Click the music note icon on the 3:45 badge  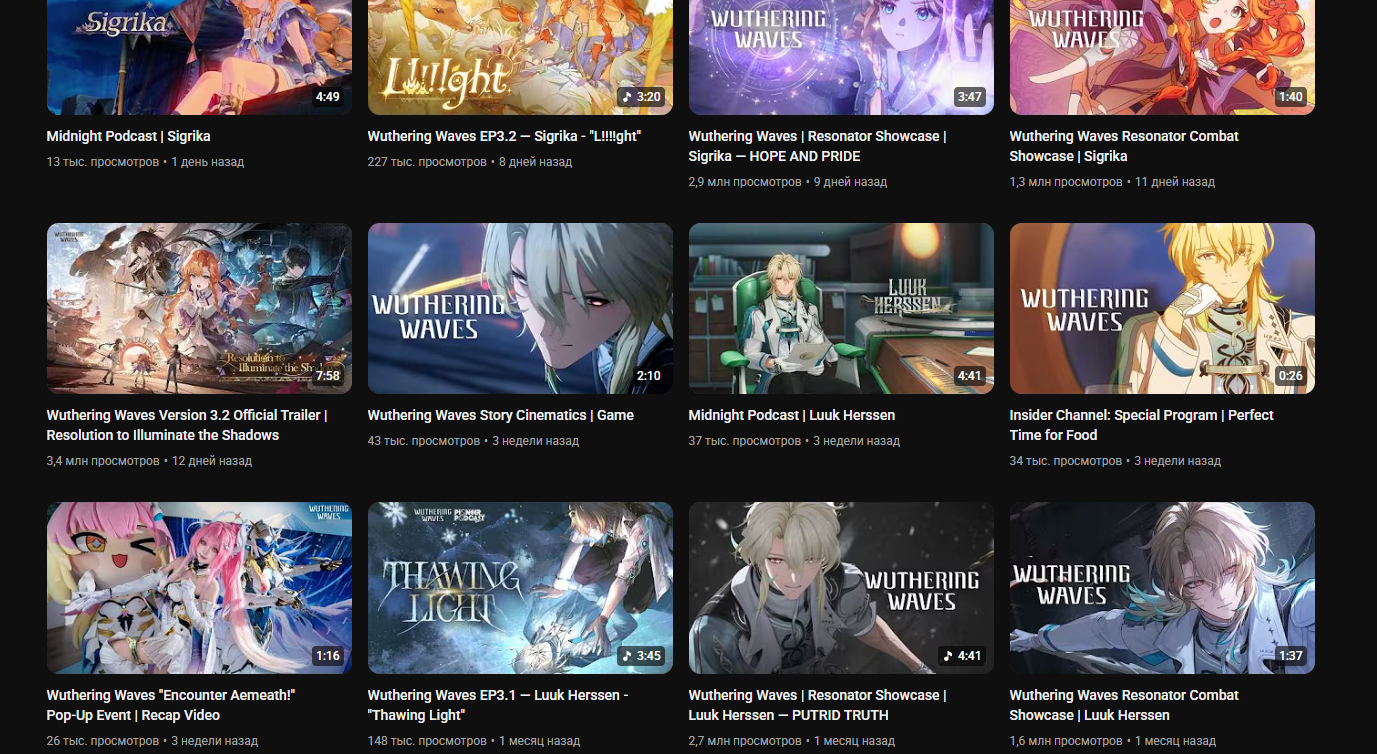627,656
